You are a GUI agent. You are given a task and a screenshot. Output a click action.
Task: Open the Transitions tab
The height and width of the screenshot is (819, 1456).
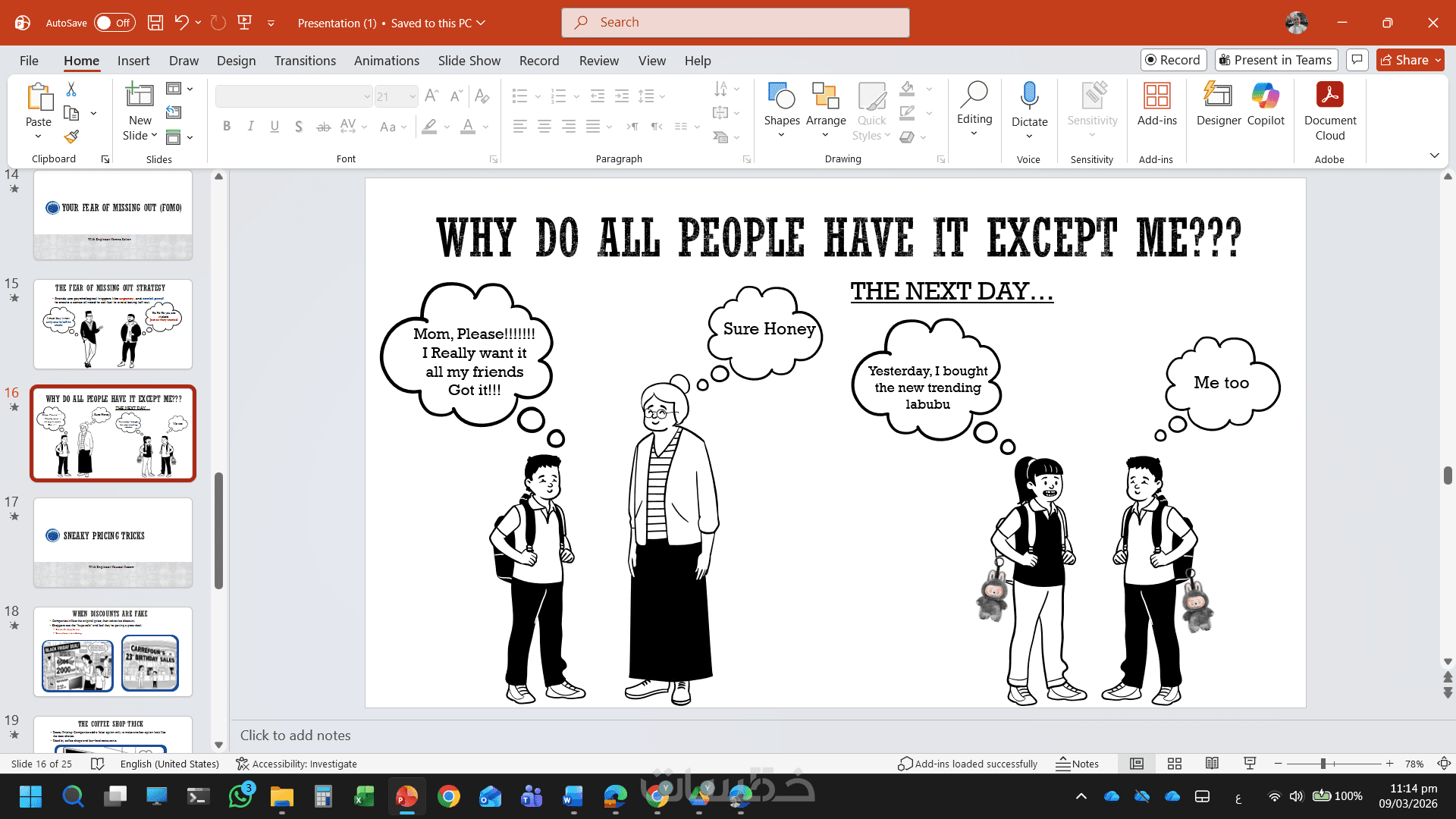click(x=305, y=61)
